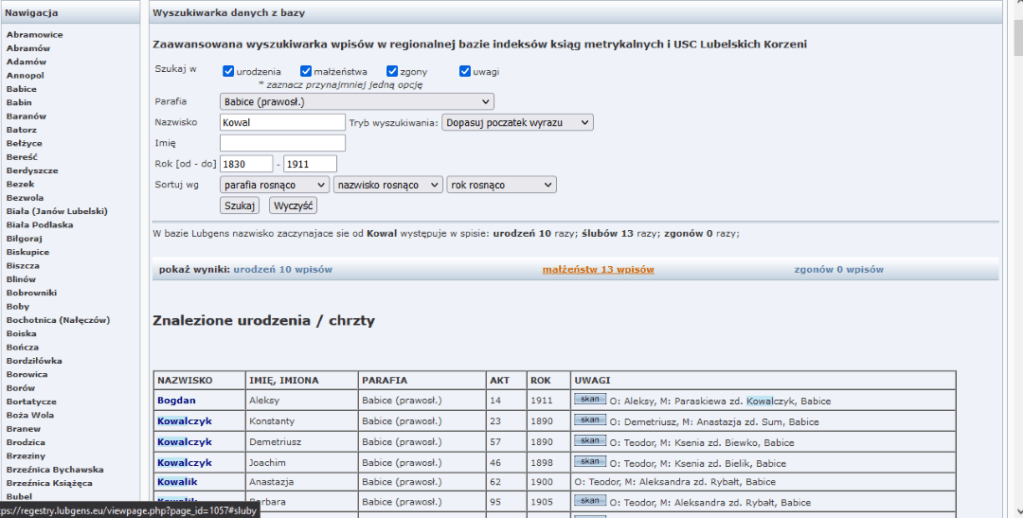Screen dimensions: 1023x518
Task: Open the Parafia dropdown showing Babice (prawosł.)
Action: tap(356, 101)
